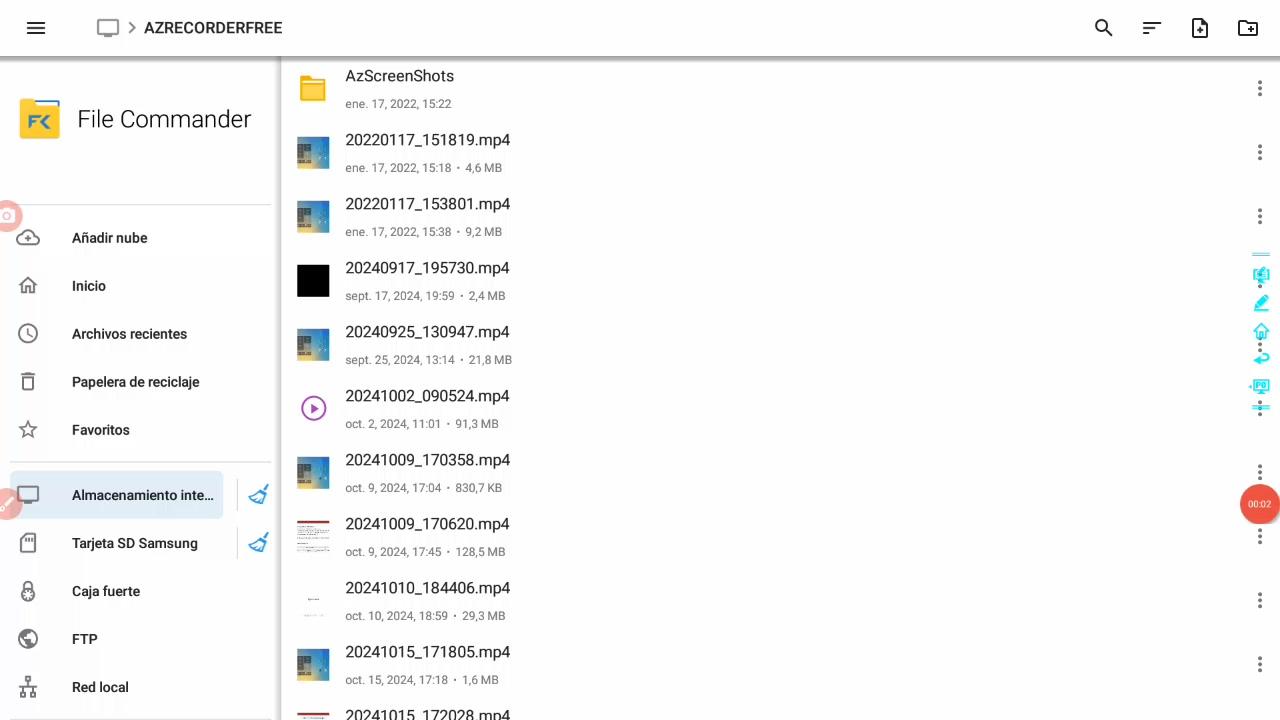Click the search magnifier icon
Image resolution: width=1280 pixels, height=720 pixels.
1103,28
